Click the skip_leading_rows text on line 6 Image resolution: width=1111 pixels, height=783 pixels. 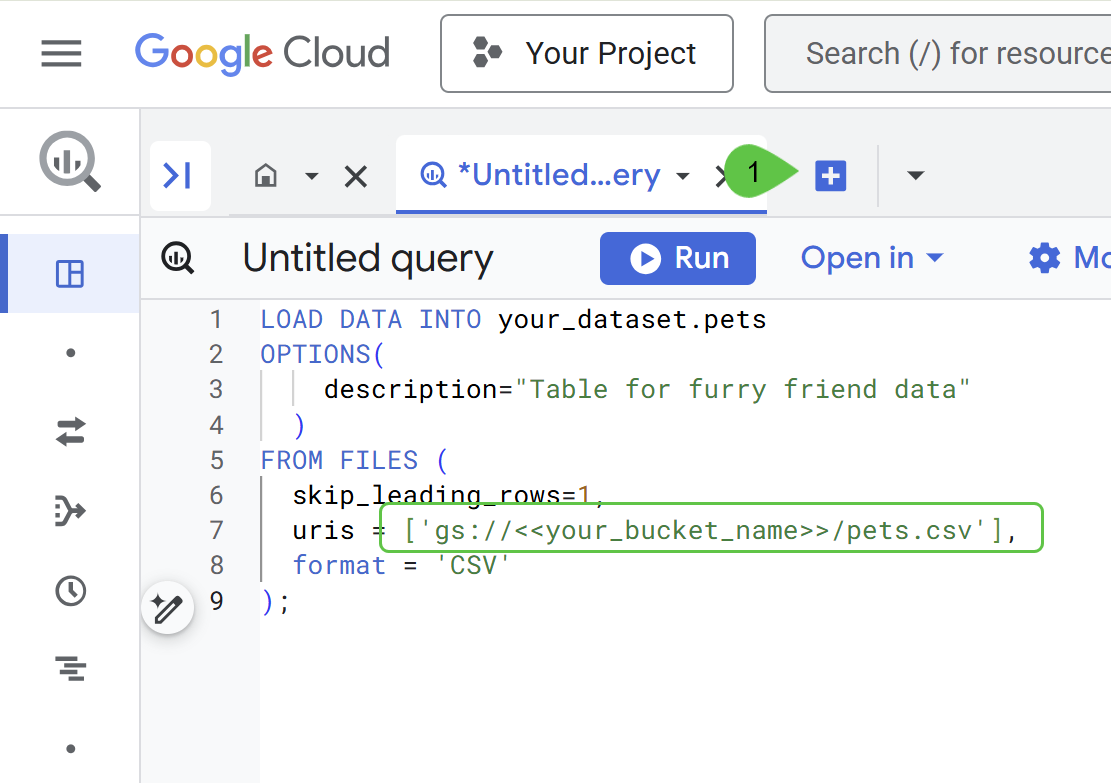425,495
